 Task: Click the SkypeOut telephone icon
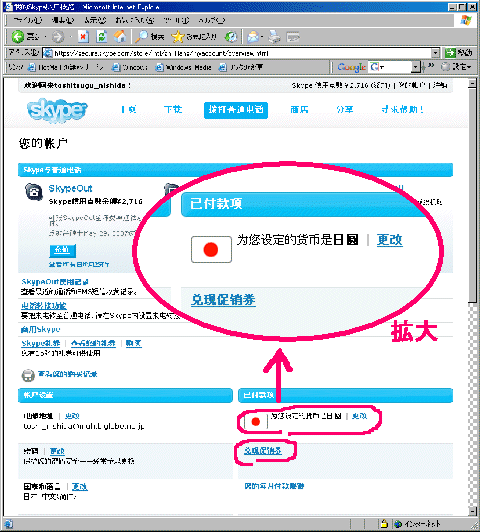[x=34, y=192]
